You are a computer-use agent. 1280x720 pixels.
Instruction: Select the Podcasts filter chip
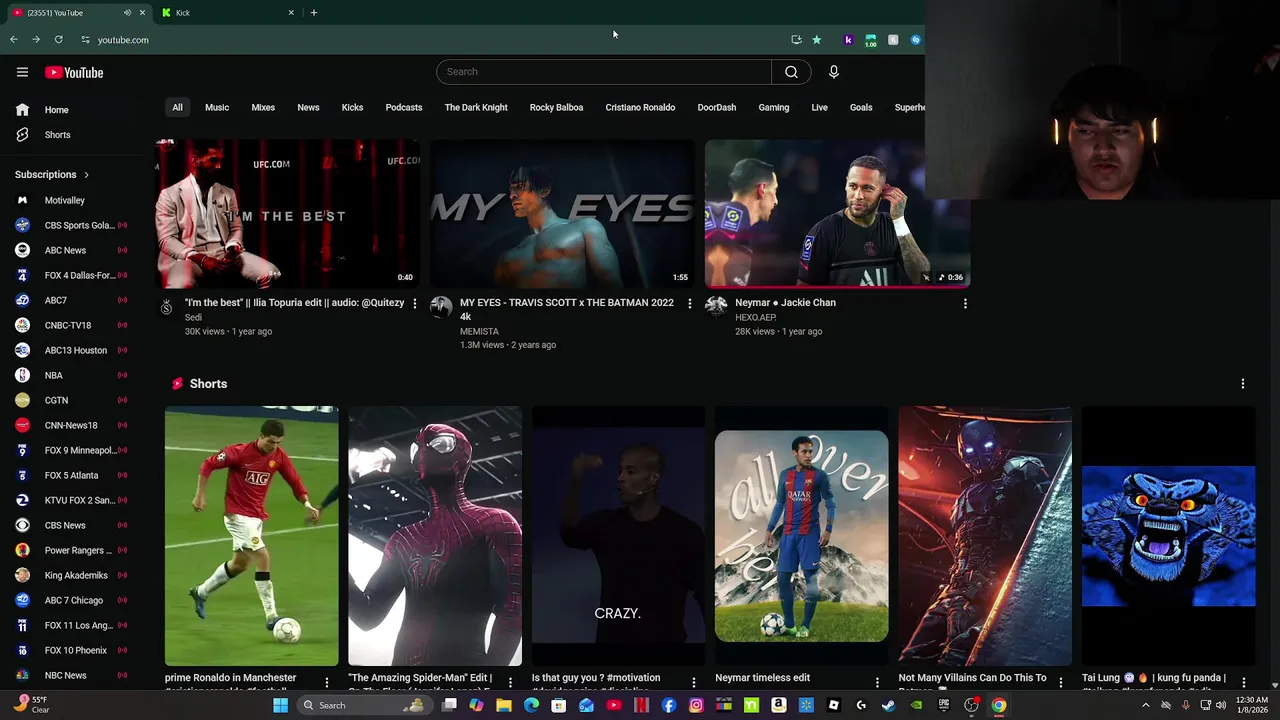click(404, 107)
